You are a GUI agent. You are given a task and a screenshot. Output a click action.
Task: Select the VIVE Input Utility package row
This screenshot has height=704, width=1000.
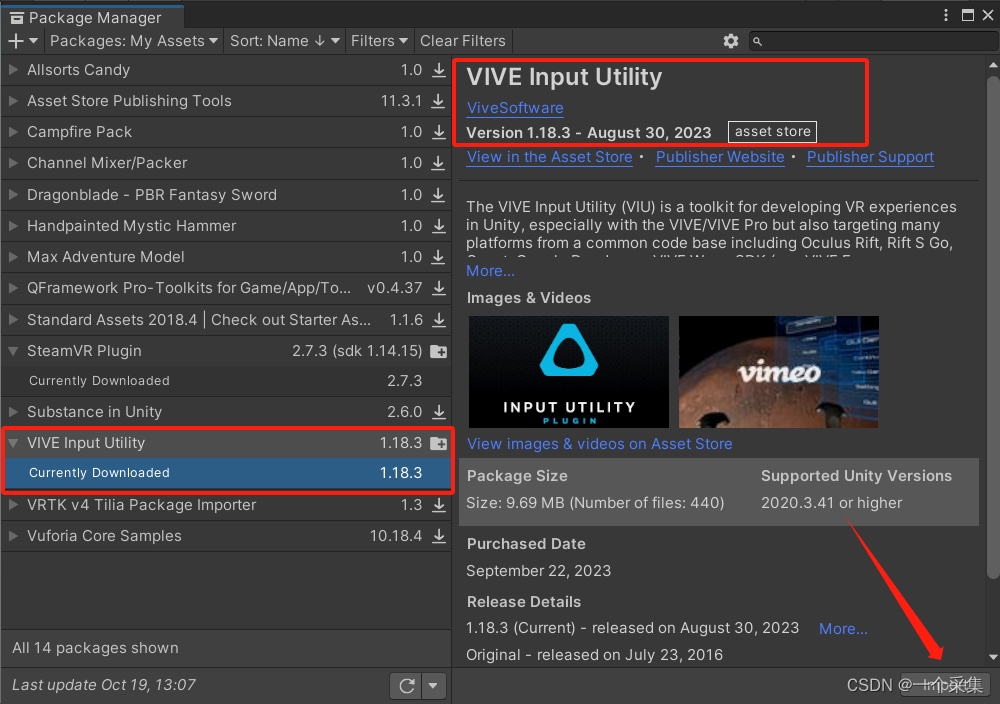tap(226, 443)
